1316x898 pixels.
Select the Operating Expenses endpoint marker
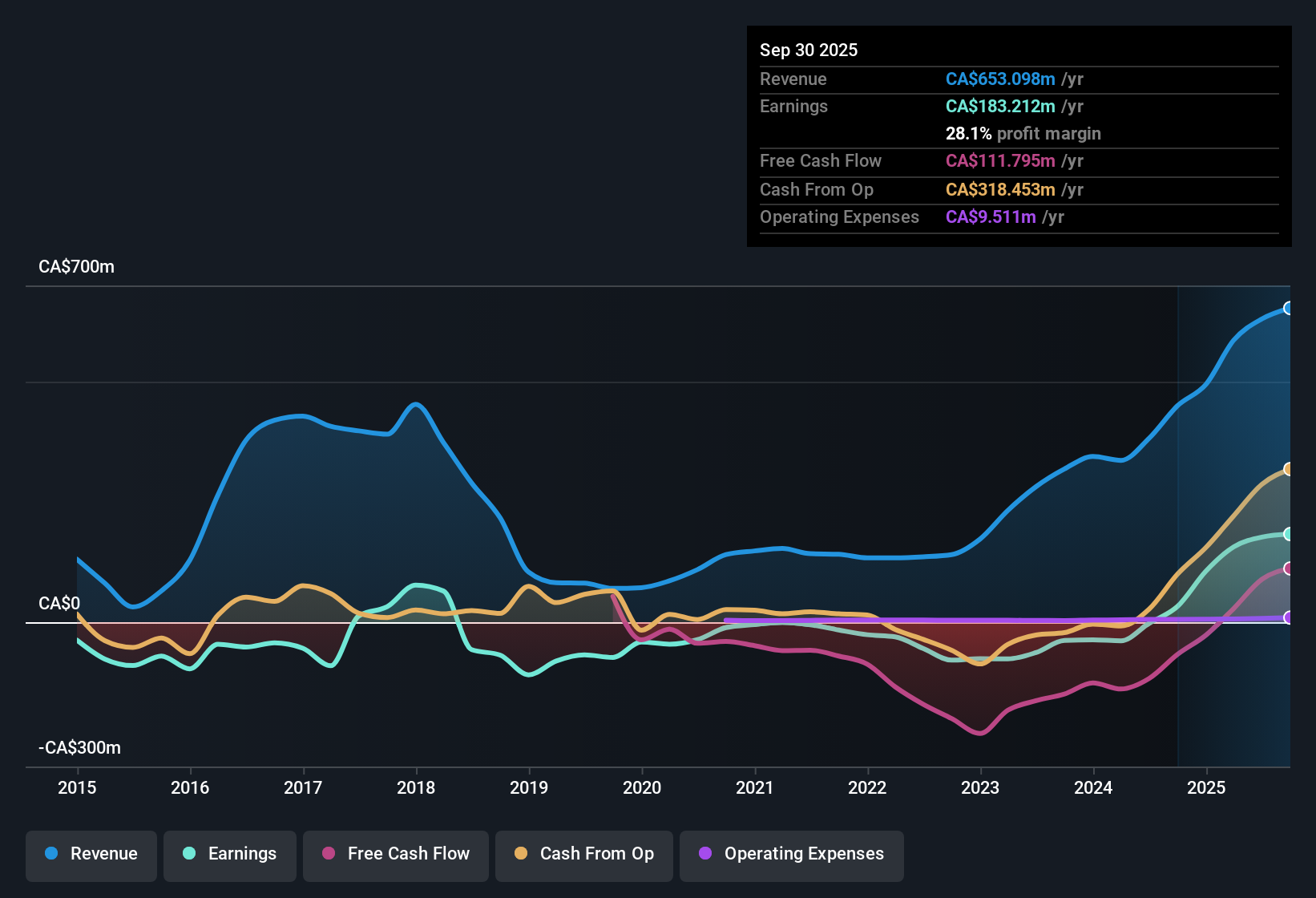pyautogui.click(x=1288, y=617)
